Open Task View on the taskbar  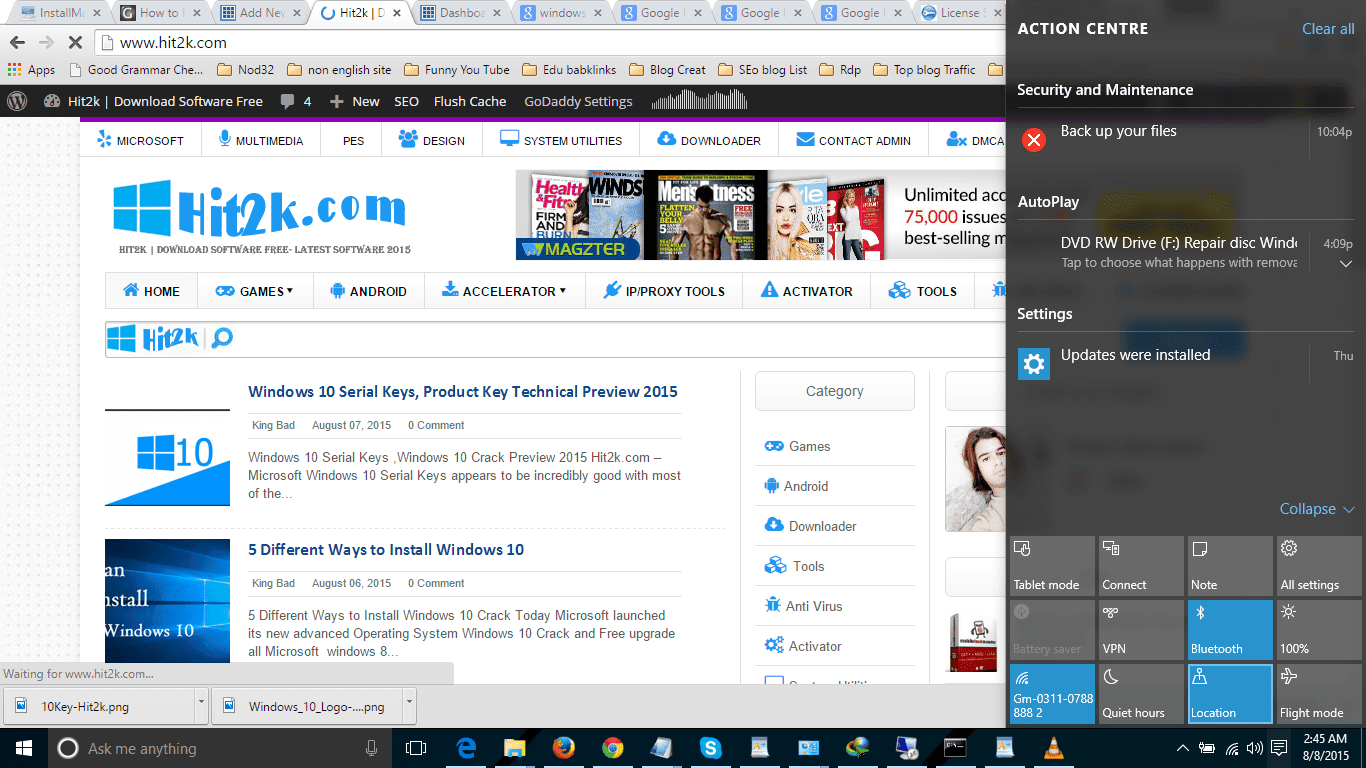coord(416,748)
